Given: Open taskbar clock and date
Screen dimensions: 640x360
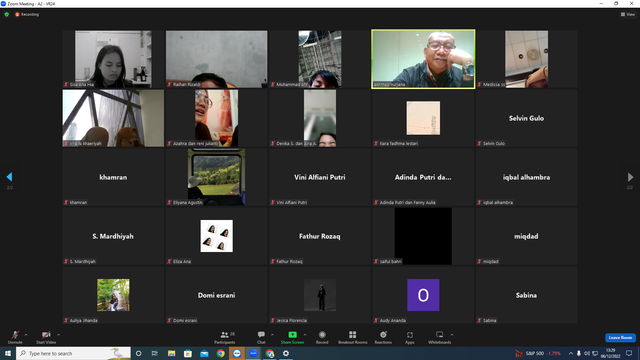Looking at the screenshot, I should 611,353.
